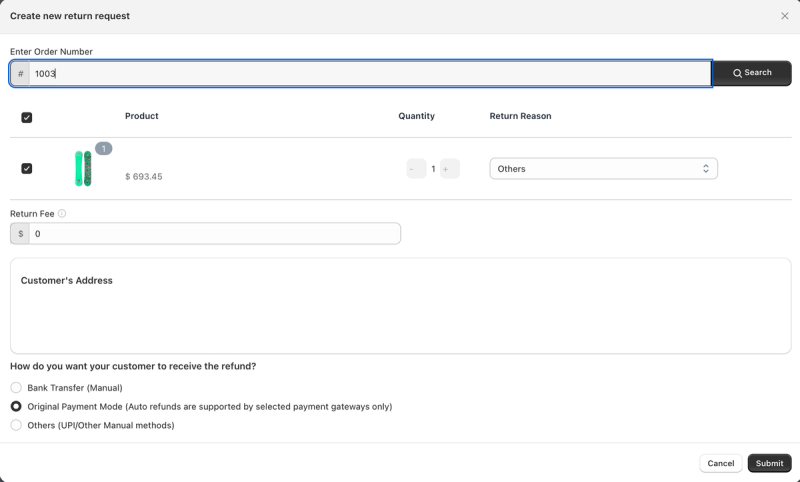The width and height of the screenshot is (800, 482).
Task: Click the Product column header
Action: (x=142, y=116)
